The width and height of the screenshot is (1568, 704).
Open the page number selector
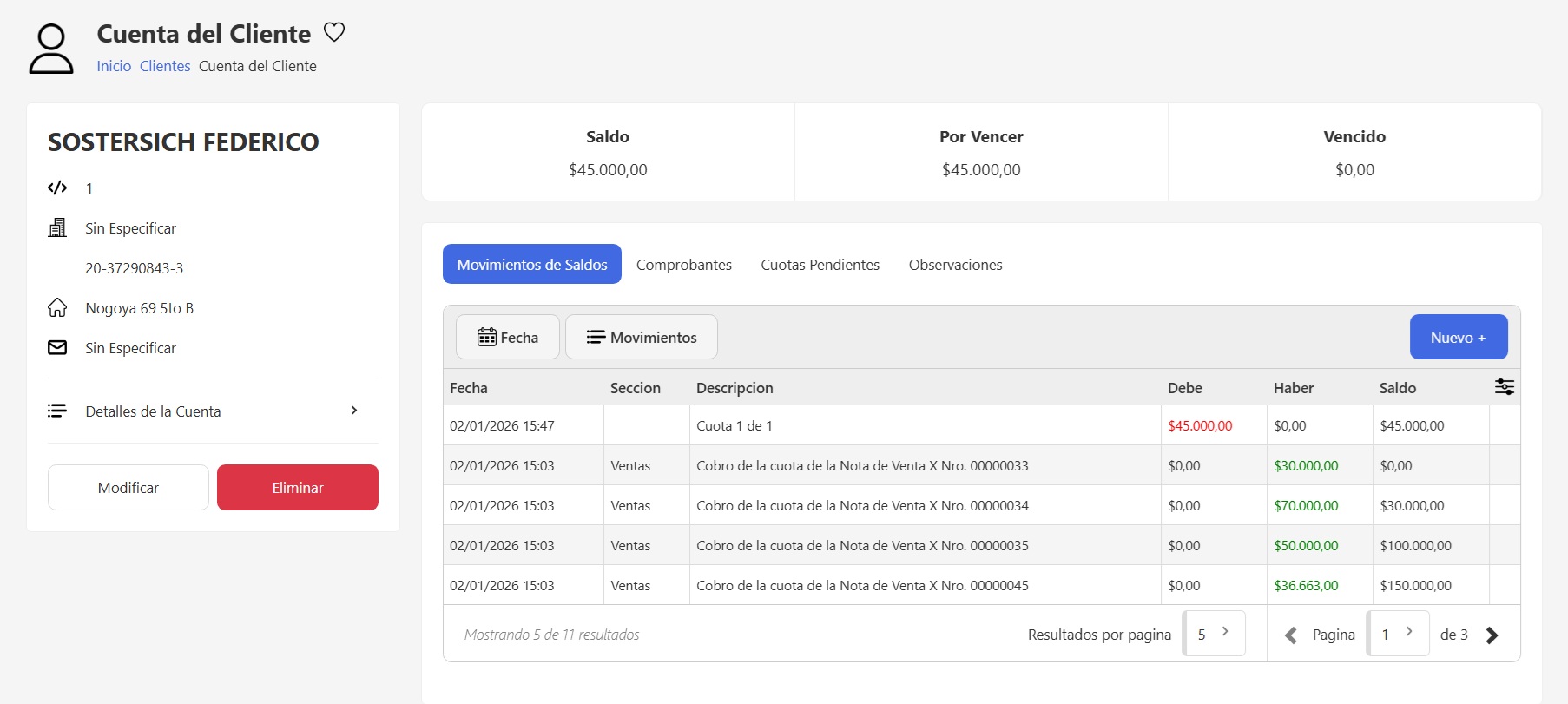[1397, 634]
